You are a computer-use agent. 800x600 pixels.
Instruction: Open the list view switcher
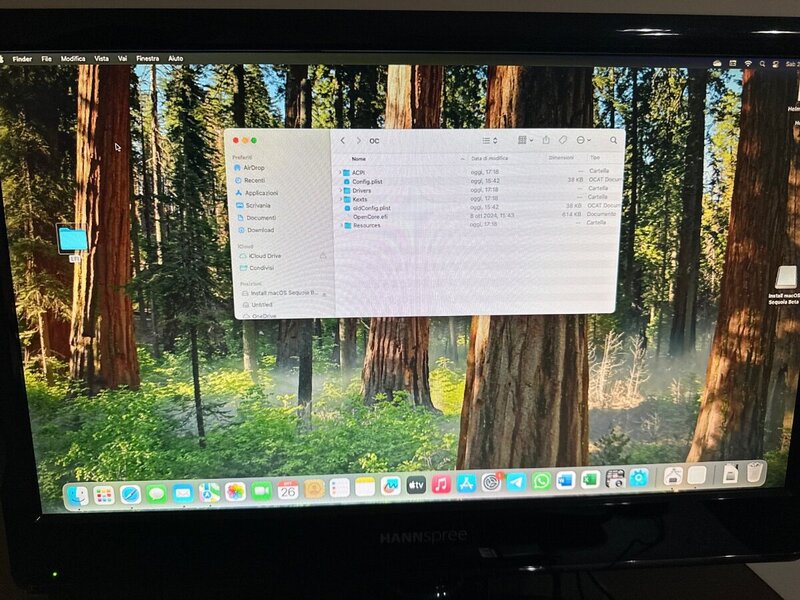tap(490, 140)
